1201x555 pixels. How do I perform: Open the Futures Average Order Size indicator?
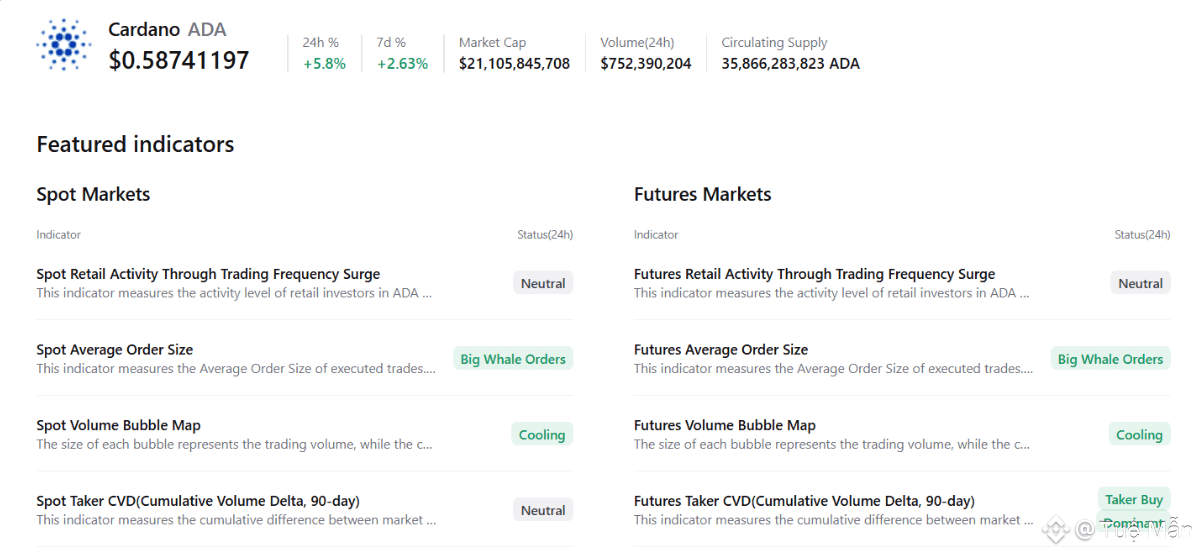pos(721,350)
